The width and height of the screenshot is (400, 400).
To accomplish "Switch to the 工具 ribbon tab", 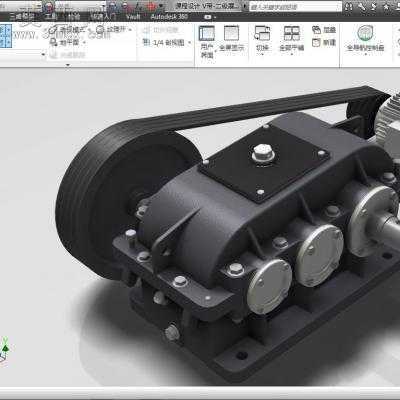I will [x=51, y=17].
